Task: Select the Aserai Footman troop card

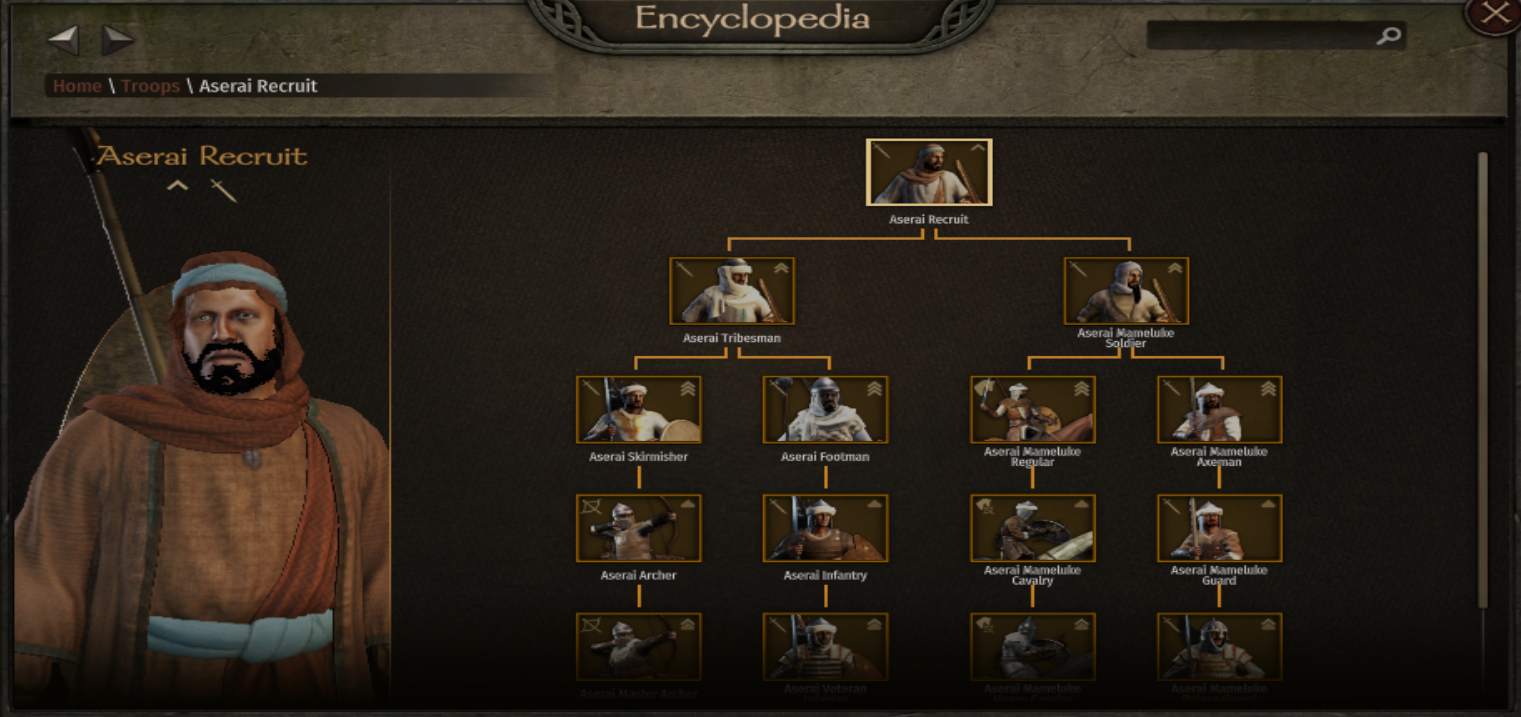Action: pyautogui.click(x=825, y=410)
